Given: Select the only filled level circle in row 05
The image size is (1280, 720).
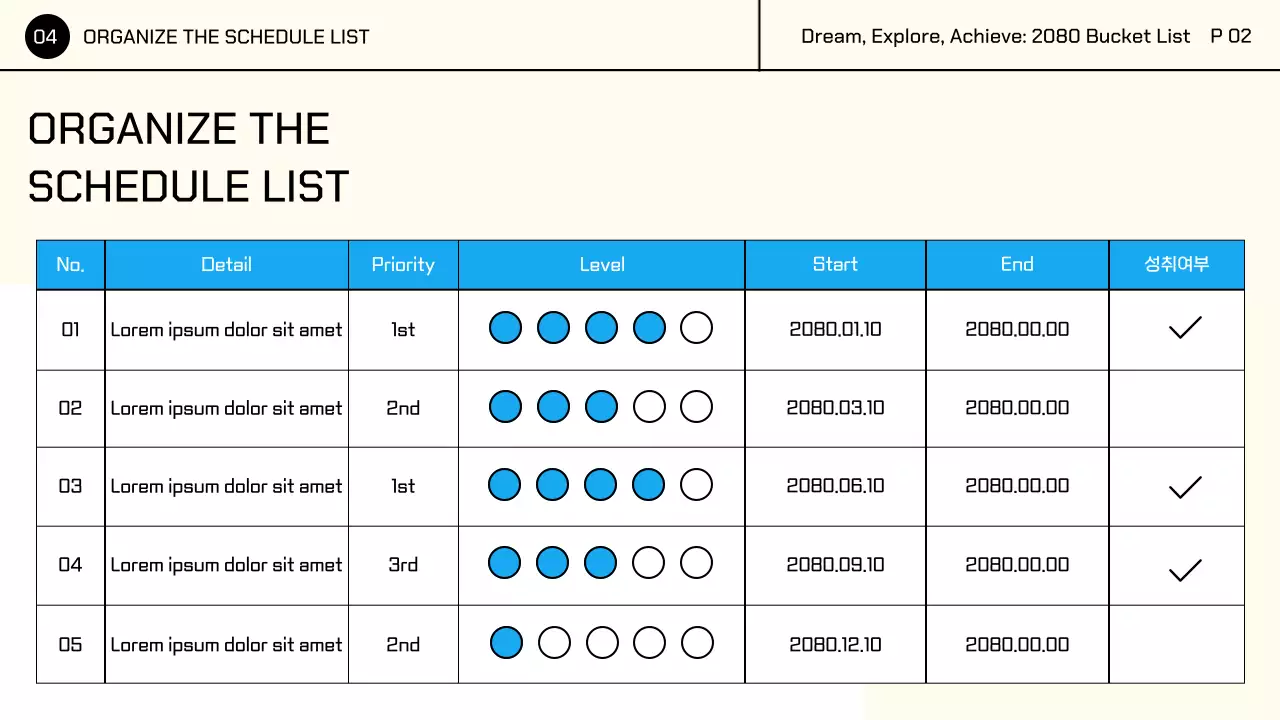Looking at the screenshot, I should pyautogui.click(x=506, y=642).
